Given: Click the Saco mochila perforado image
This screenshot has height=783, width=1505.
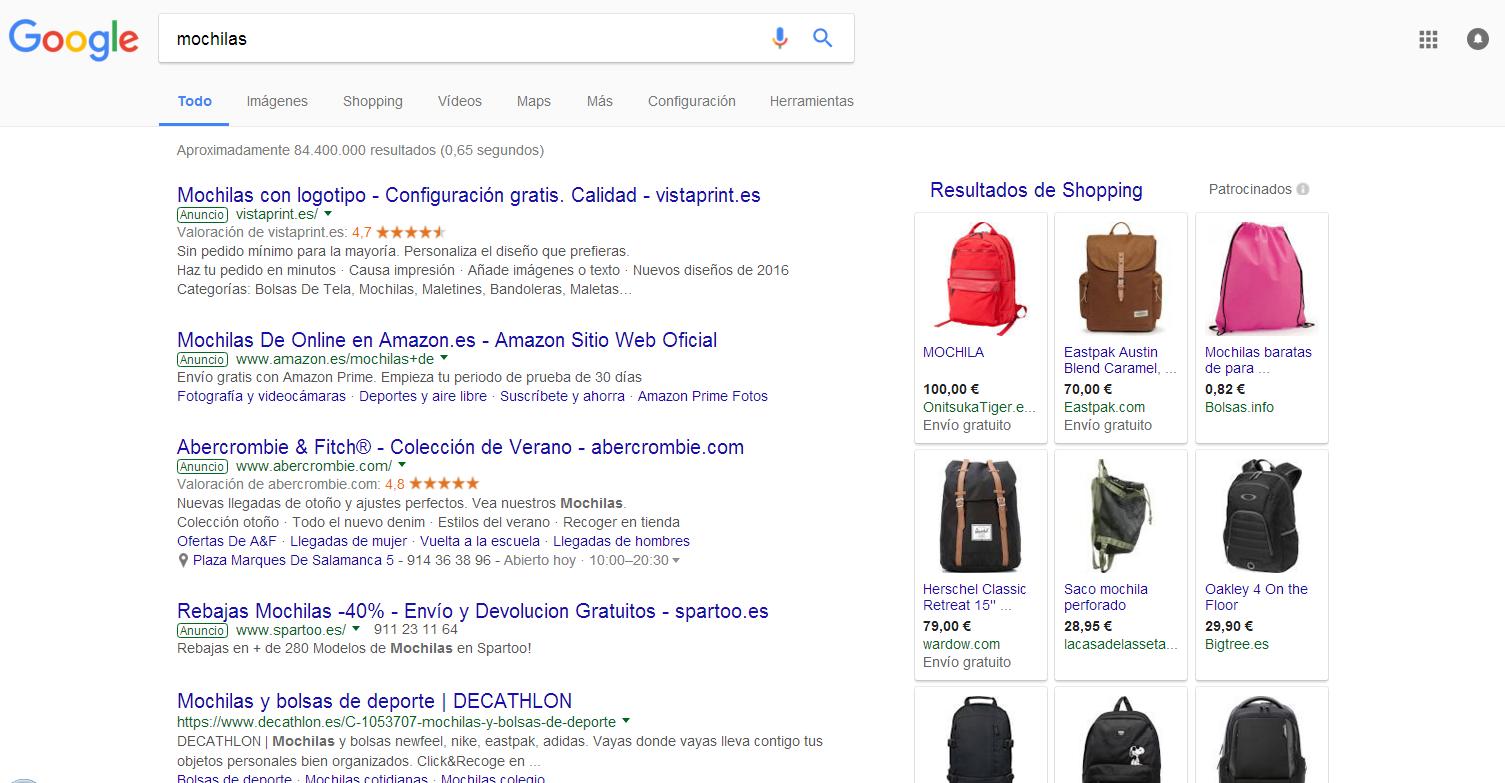Looking at the screenshot, I should 1121,516.
